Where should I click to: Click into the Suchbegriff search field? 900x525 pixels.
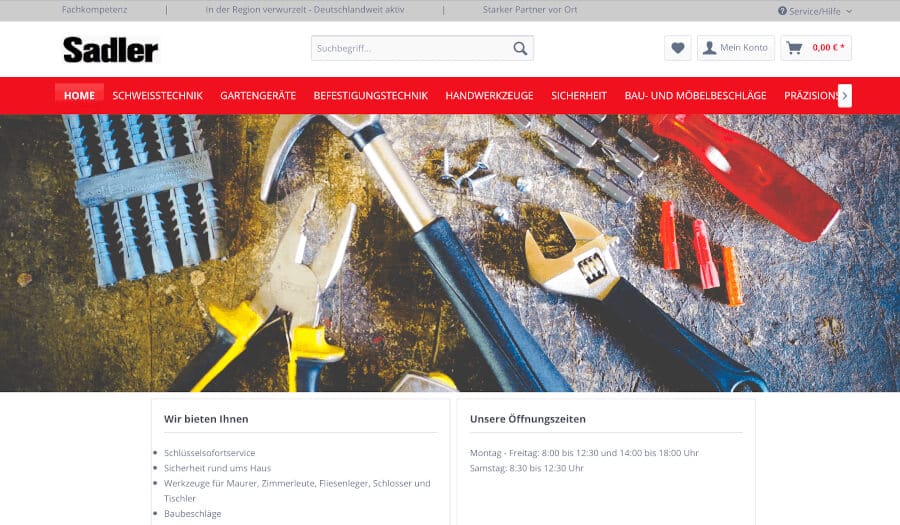pos(410,48)
